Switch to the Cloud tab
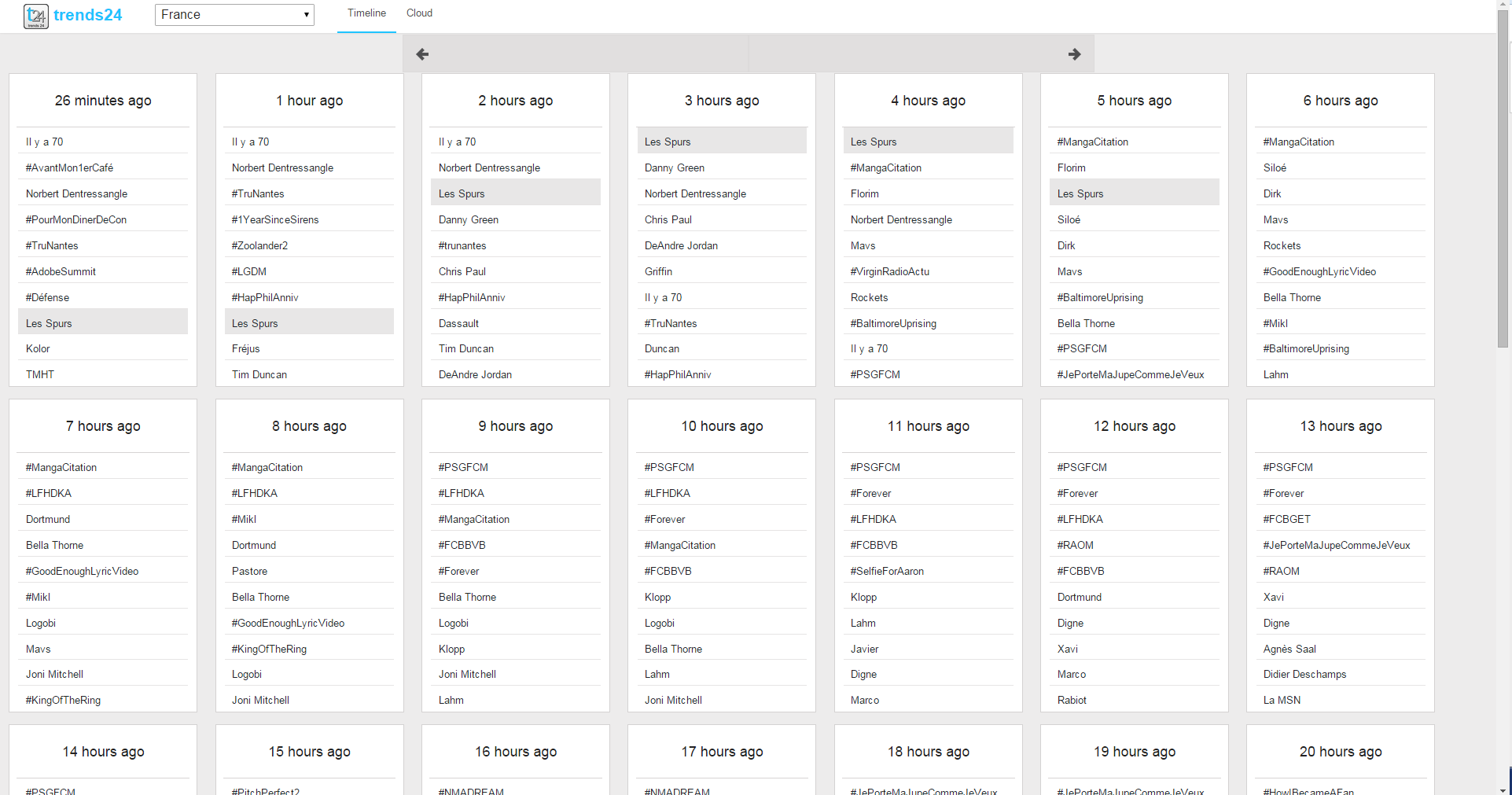The image size is (1512, 795). click(x=419, y=13)
